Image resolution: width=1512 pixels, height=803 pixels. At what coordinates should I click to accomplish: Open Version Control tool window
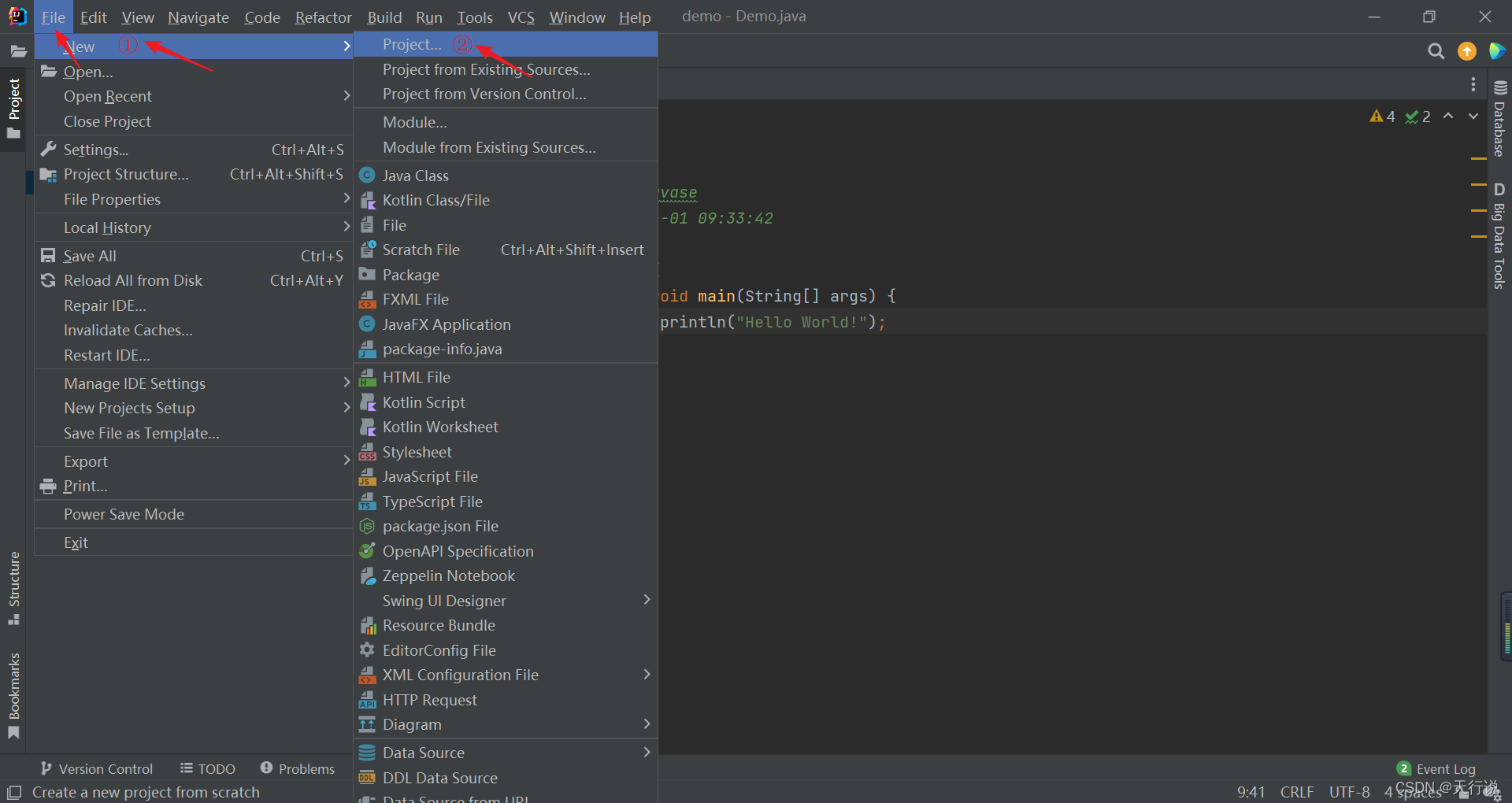click(x=97, y=769)
